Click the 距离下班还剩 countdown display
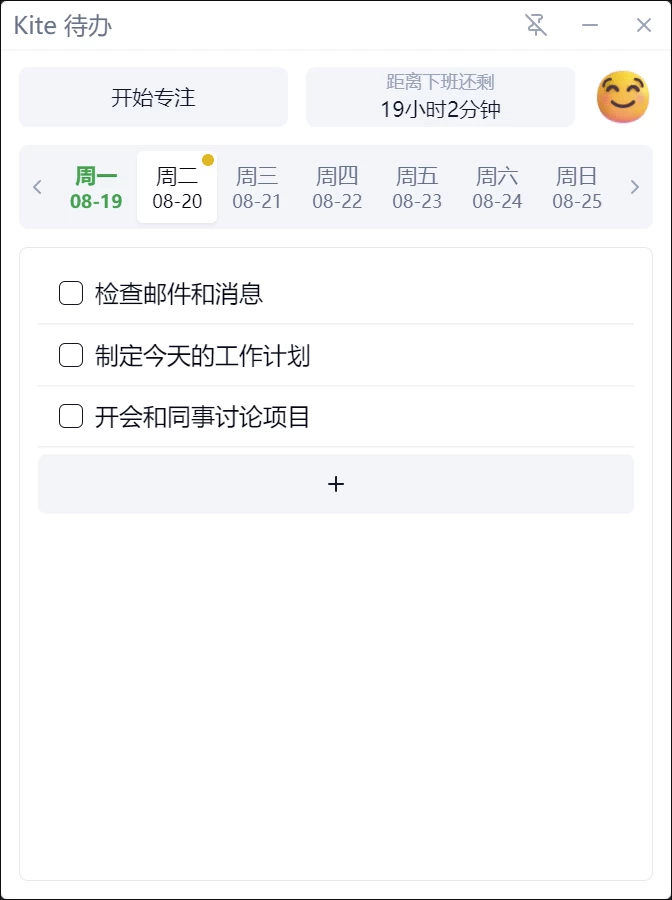The image size is (672, 900). [440, 96]
